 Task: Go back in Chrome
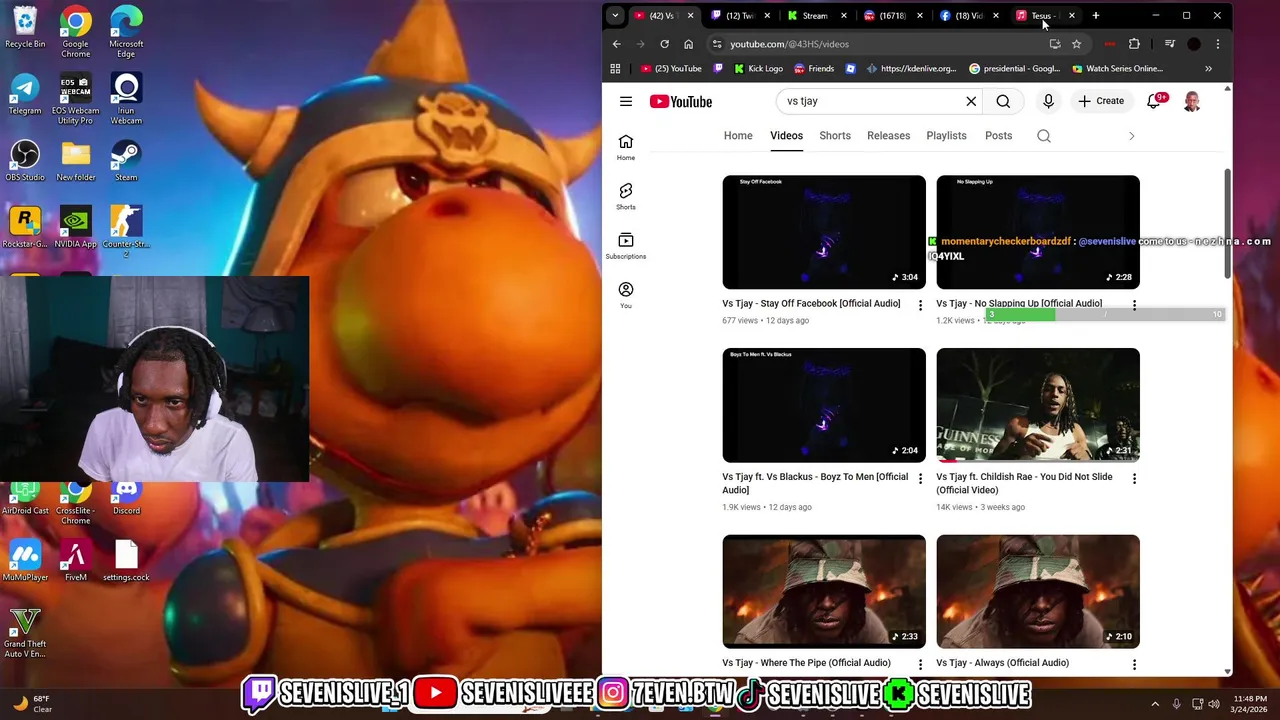[616, 44]
